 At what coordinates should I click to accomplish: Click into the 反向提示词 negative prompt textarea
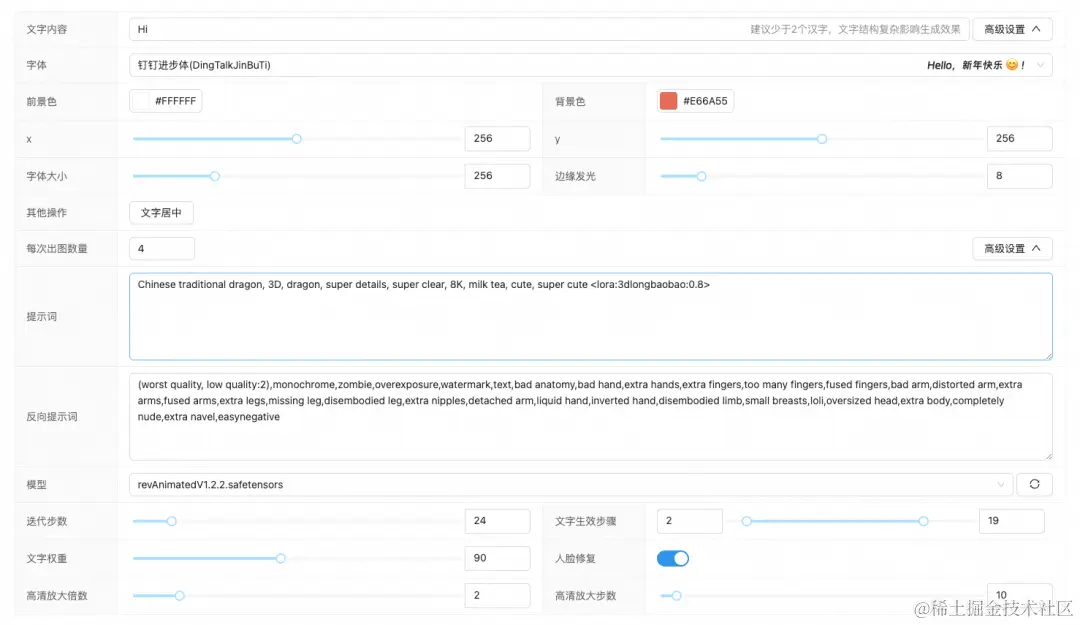(590, 416)
